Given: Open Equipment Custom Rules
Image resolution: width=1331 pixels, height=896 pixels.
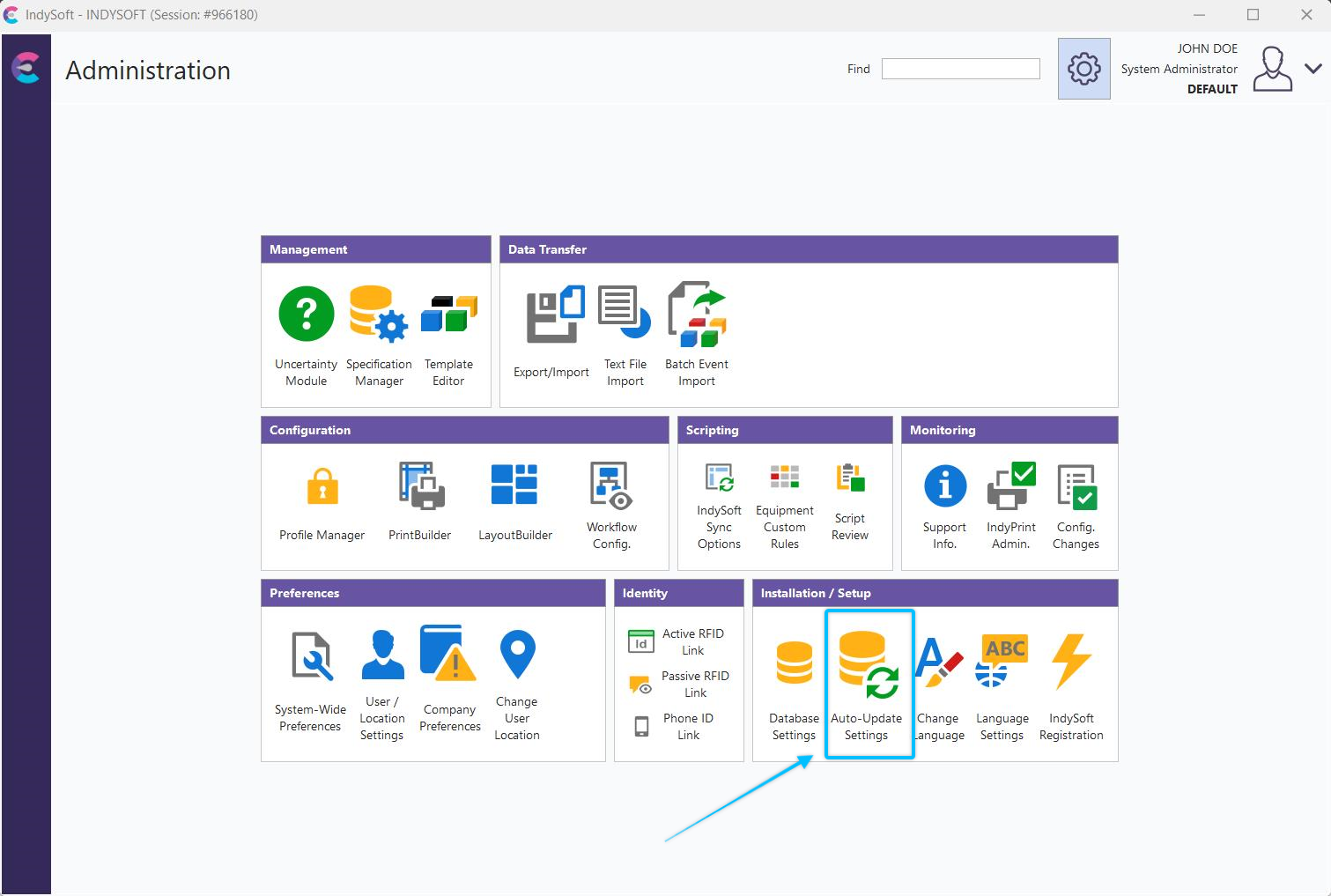Looking at the screenshot, I should coord(784,478).
